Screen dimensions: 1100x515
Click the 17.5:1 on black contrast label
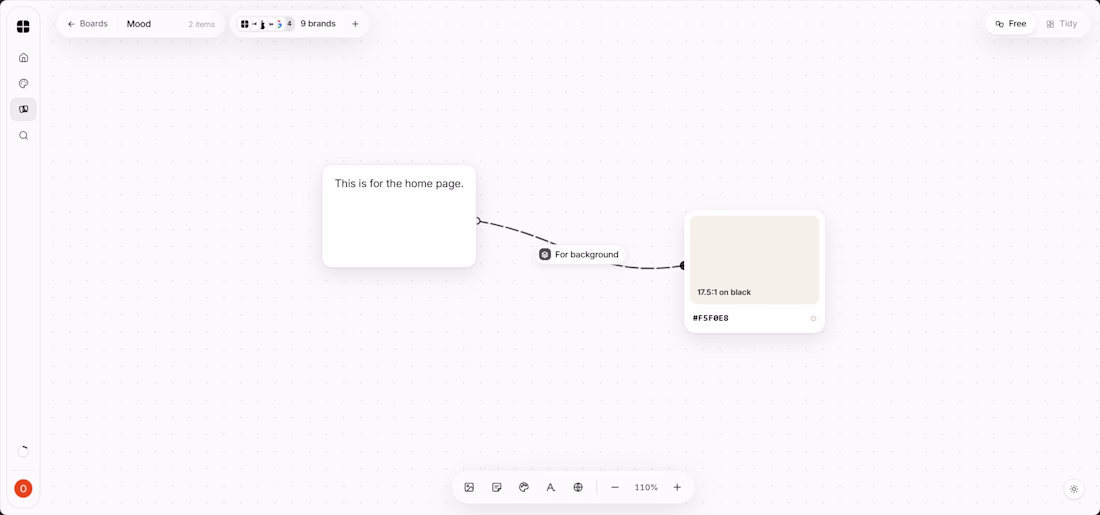coord(724,292)
